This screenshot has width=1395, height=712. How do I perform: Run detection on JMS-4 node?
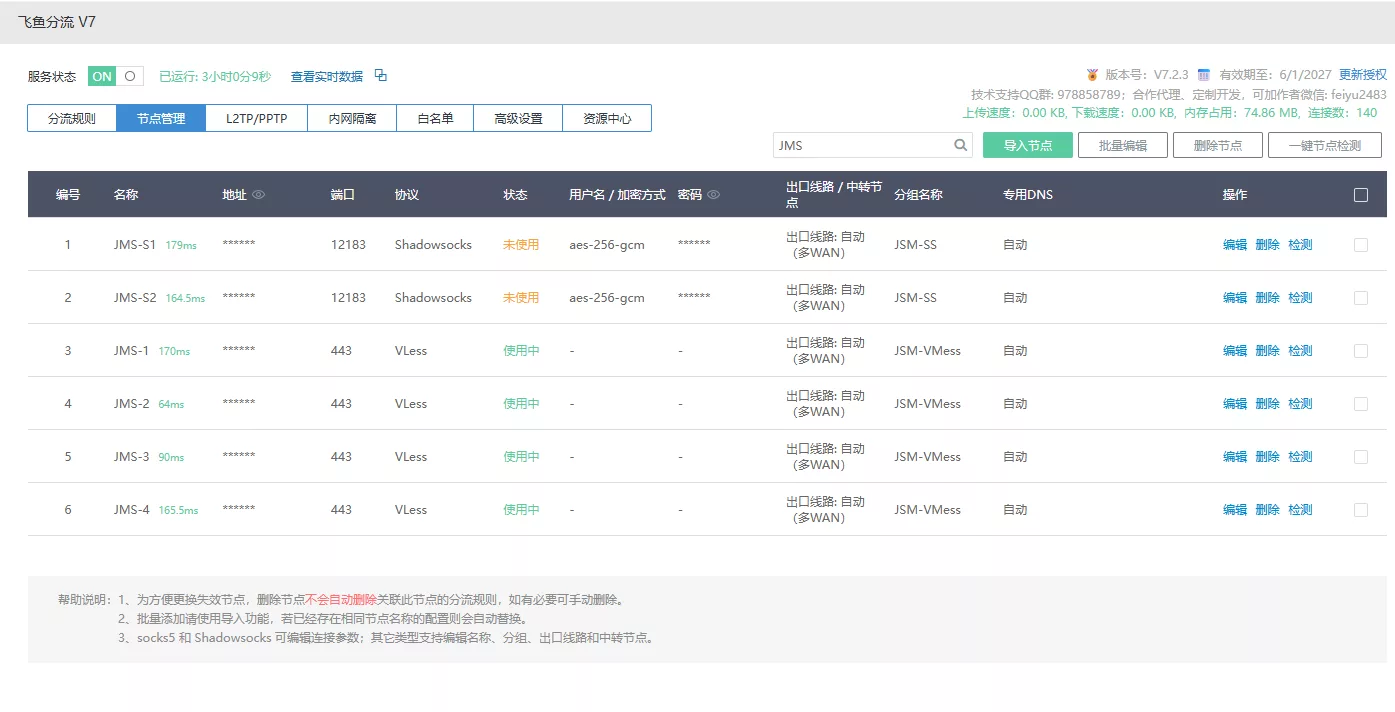click(1300, 509)
